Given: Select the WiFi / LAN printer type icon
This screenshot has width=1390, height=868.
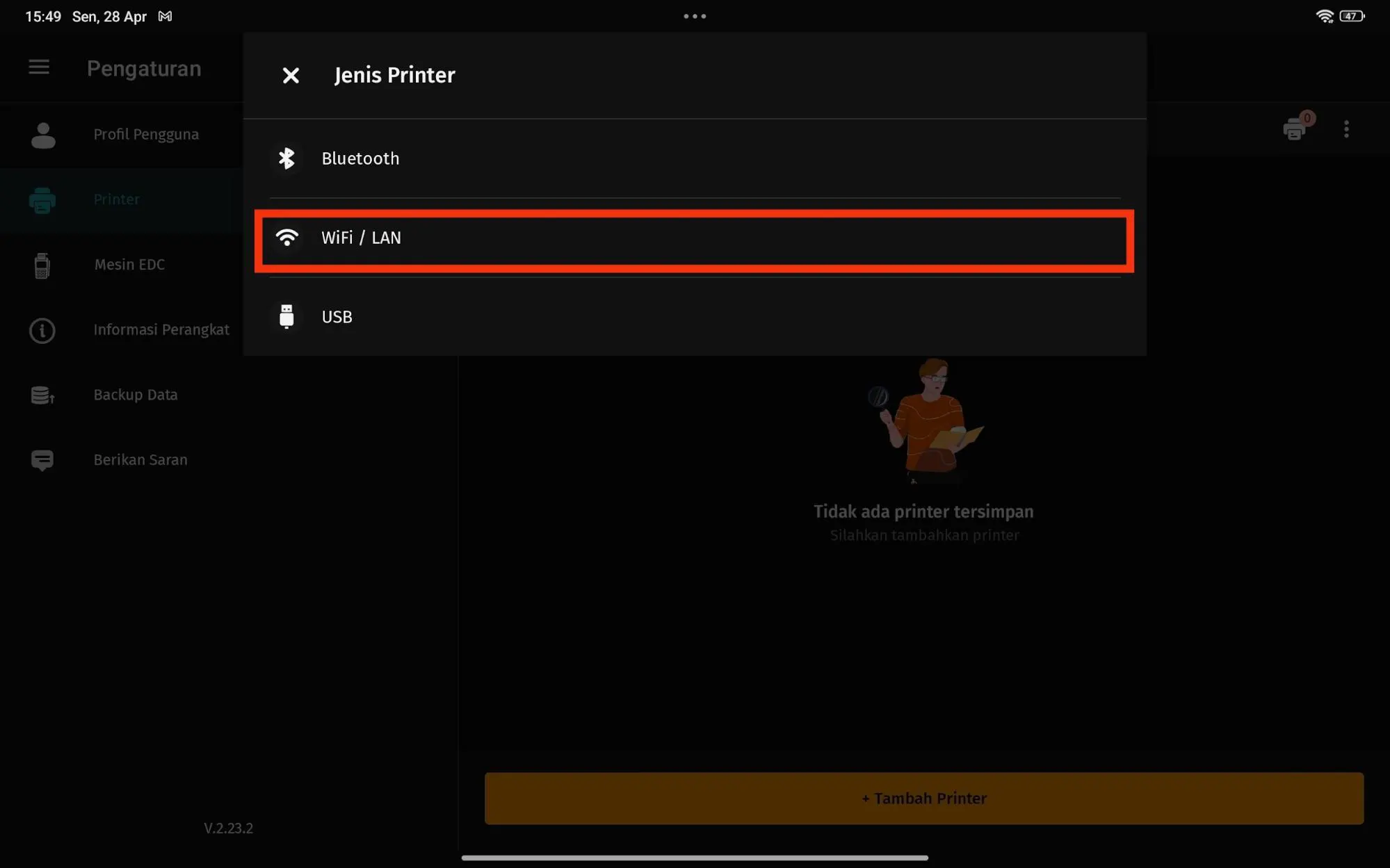Looking at the screenshot, I should 286,238.
